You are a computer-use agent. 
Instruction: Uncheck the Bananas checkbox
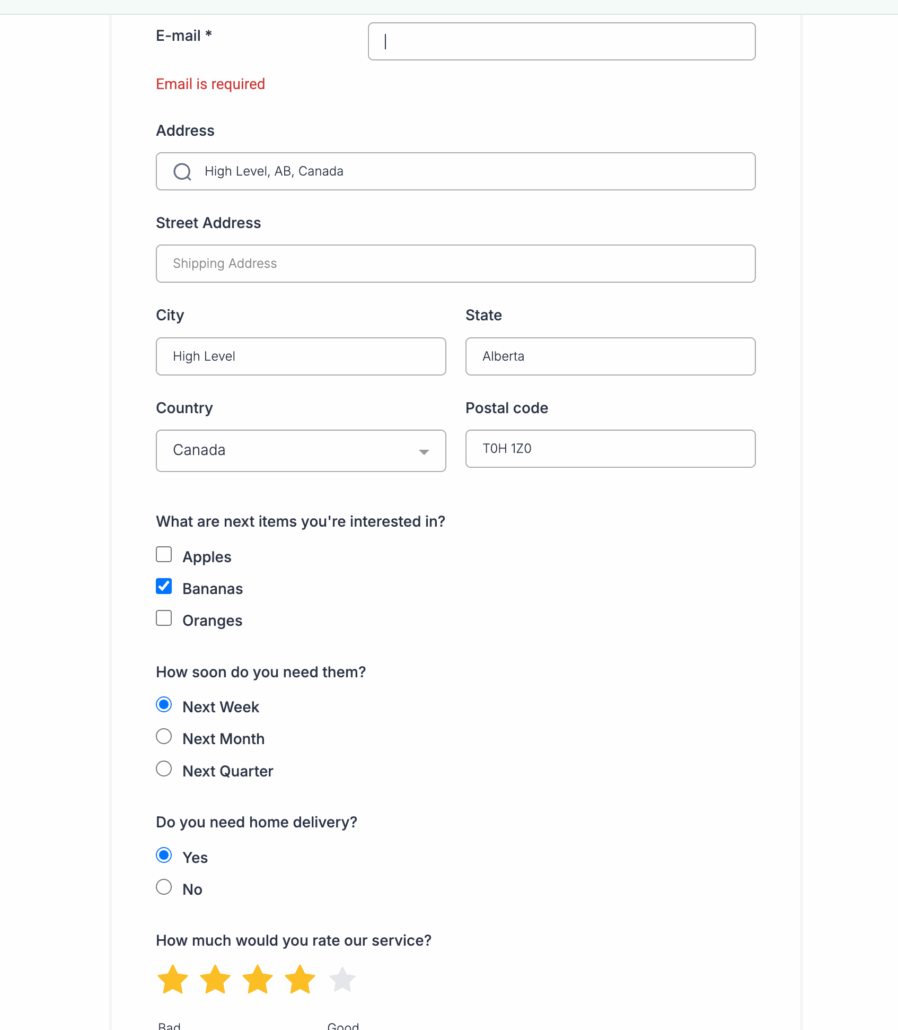[164, 587]
